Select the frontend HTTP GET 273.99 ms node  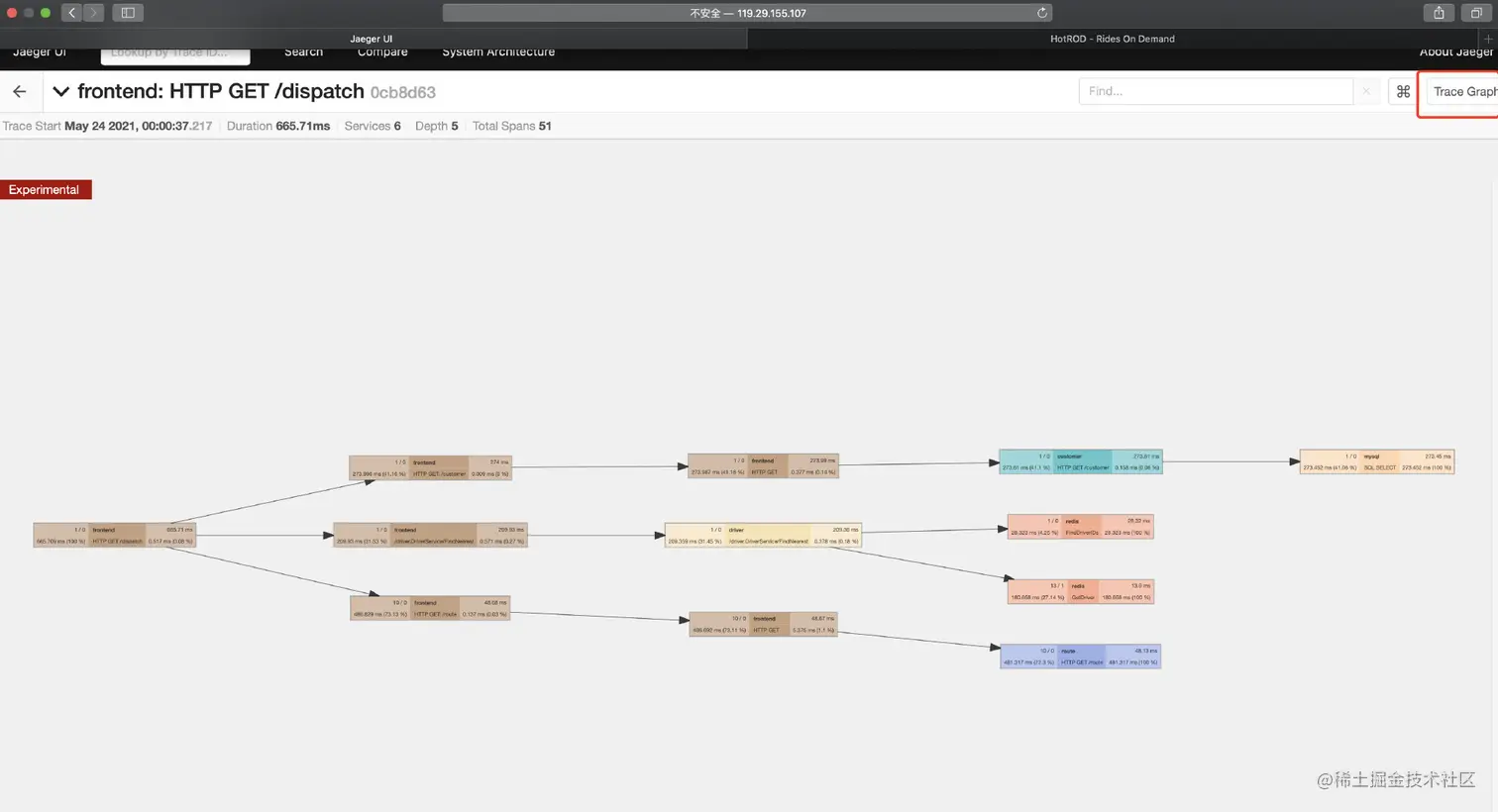[763, 465]
